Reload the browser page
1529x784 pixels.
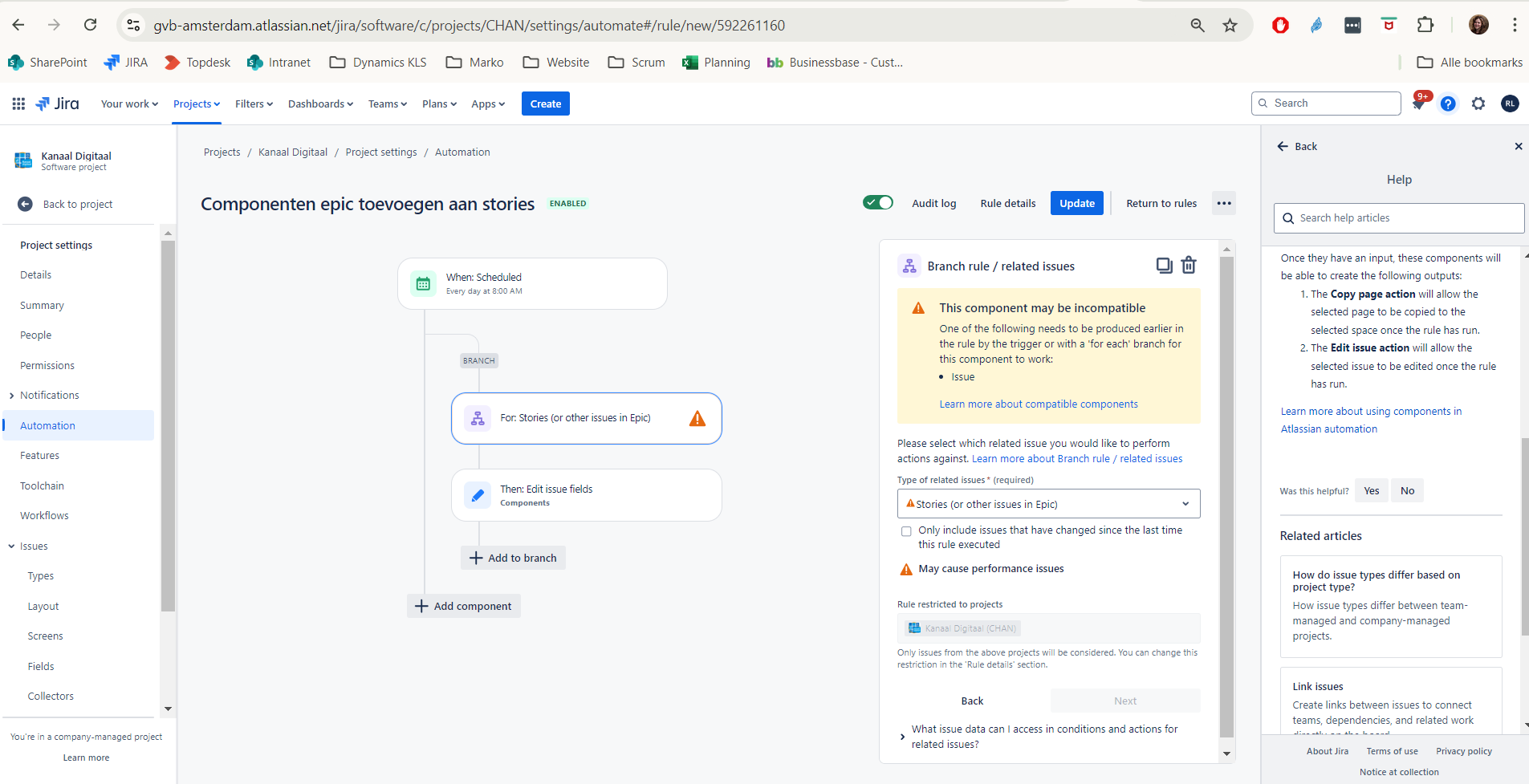point(91,25)
